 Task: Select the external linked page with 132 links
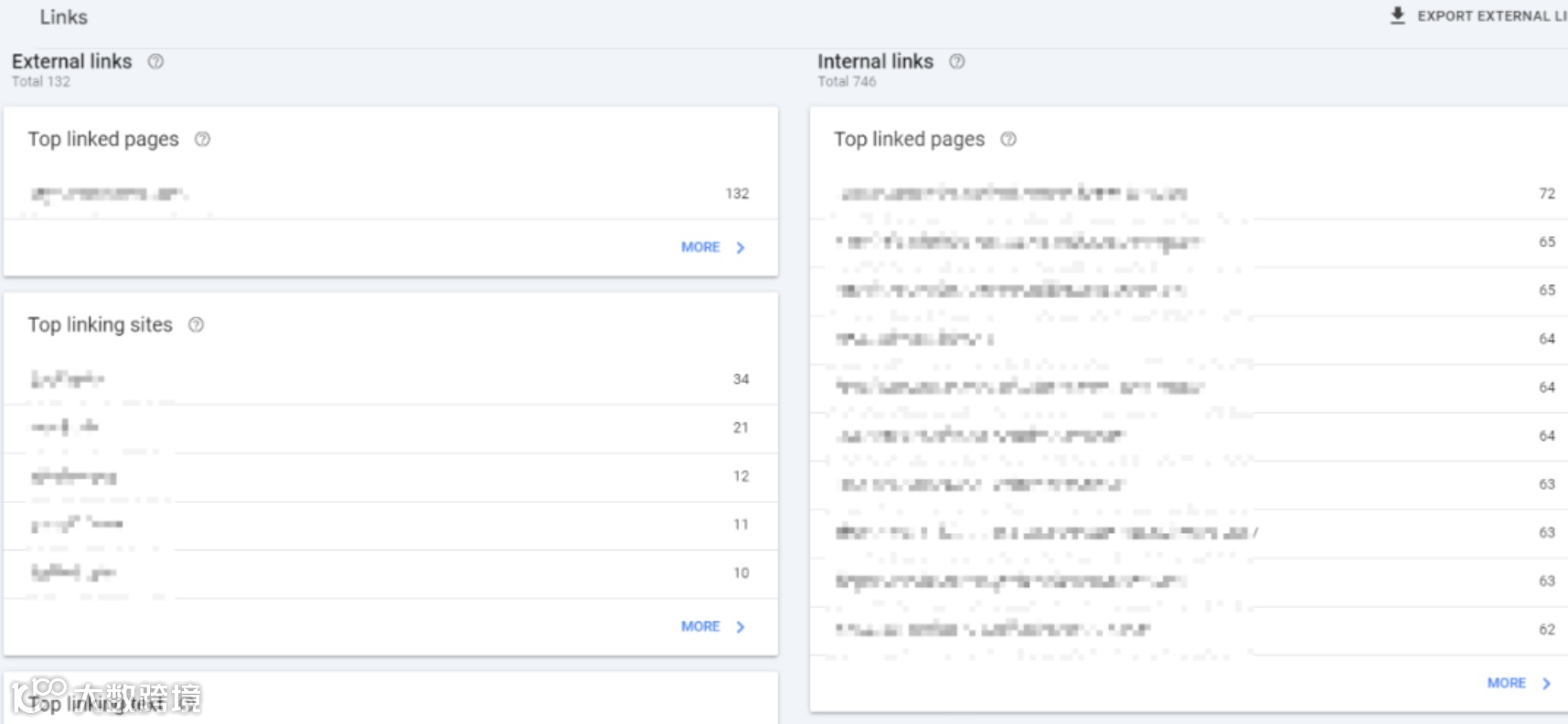coord(110,194)
